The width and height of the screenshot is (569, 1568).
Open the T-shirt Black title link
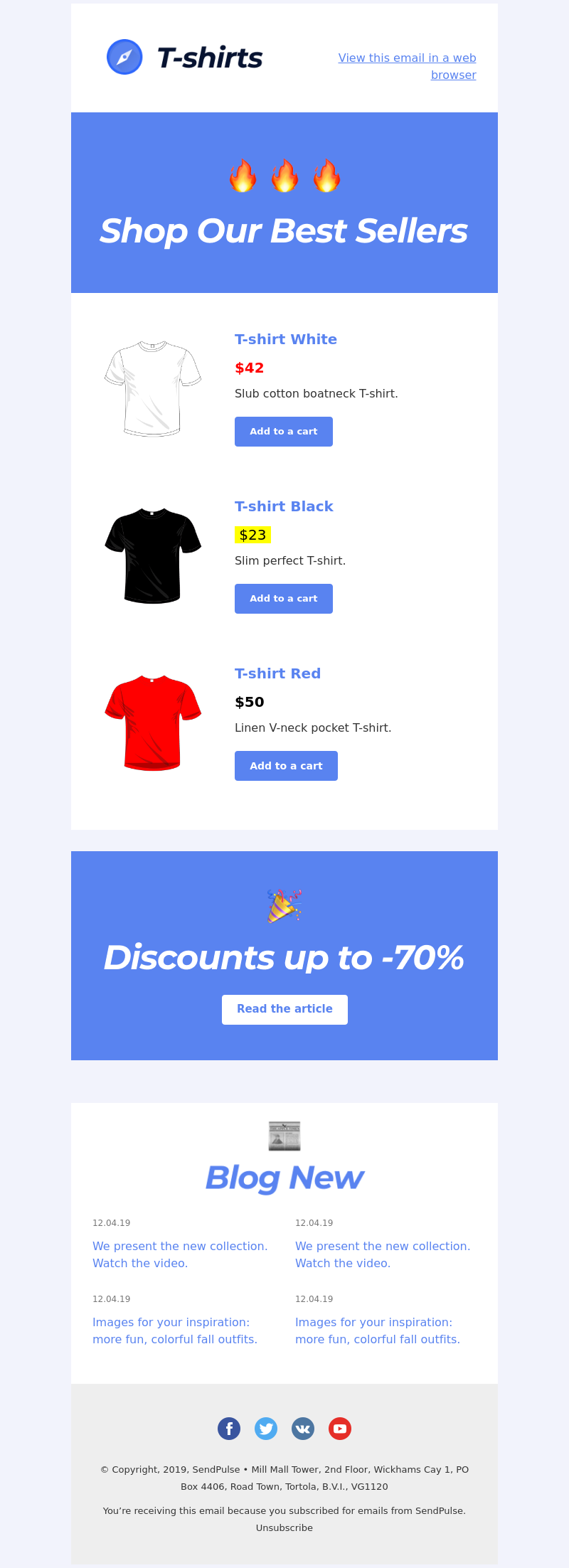point(284,506)
